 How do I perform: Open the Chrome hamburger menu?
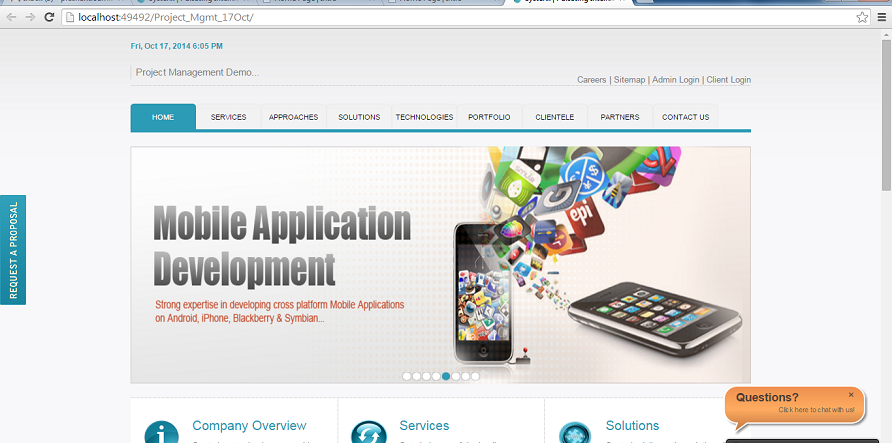(882, 17)
